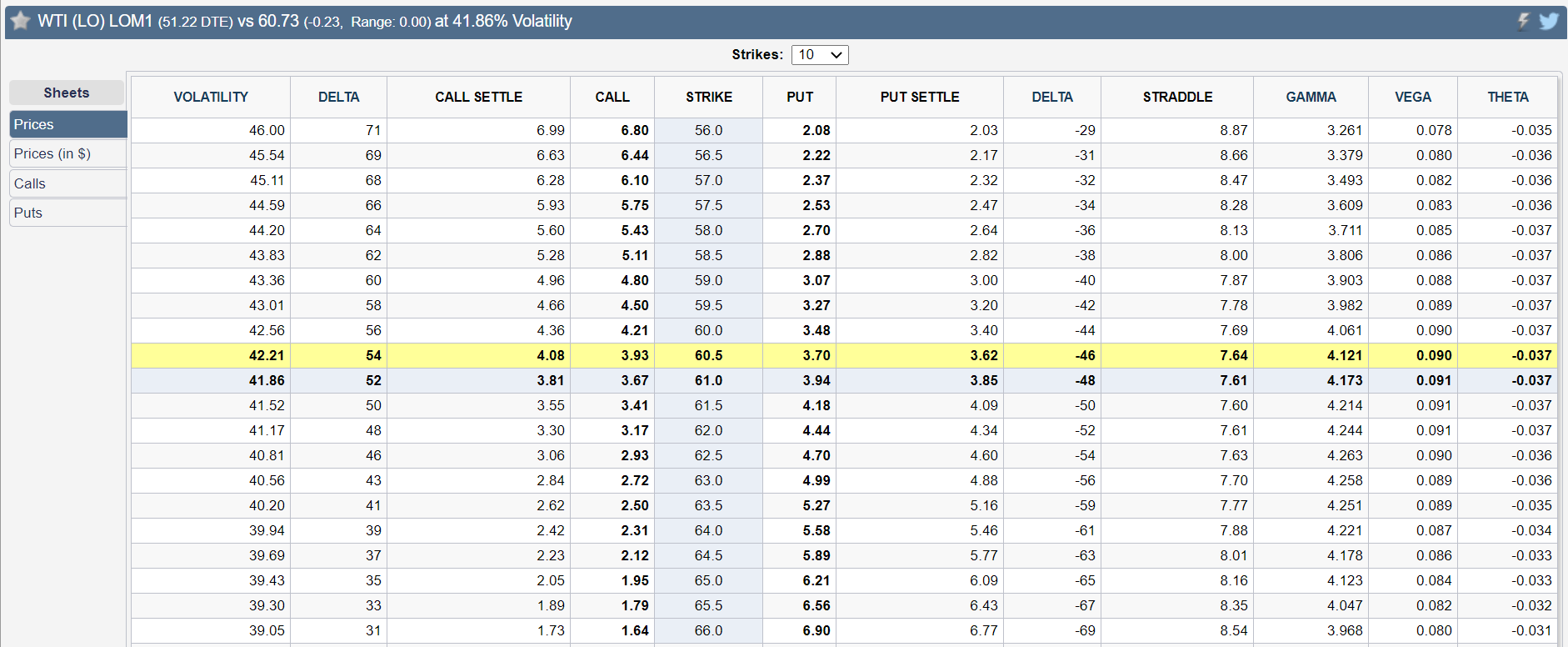
Task: Click the PUT SETTLE column header
Action: point(920,97)
